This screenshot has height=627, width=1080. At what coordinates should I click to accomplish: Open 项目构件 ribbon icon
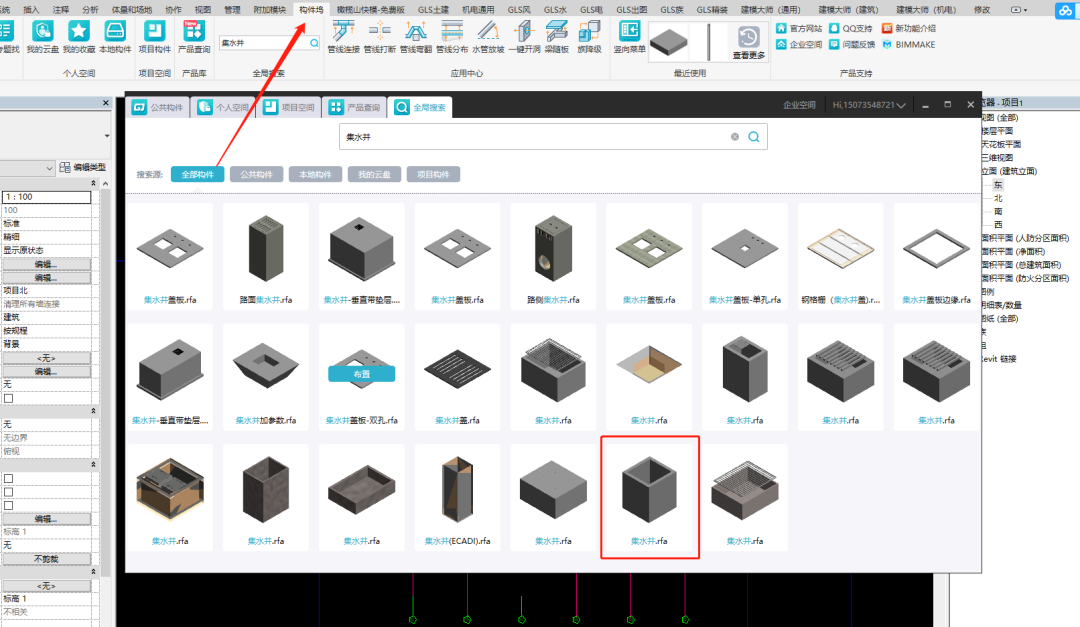pos(154,37)
